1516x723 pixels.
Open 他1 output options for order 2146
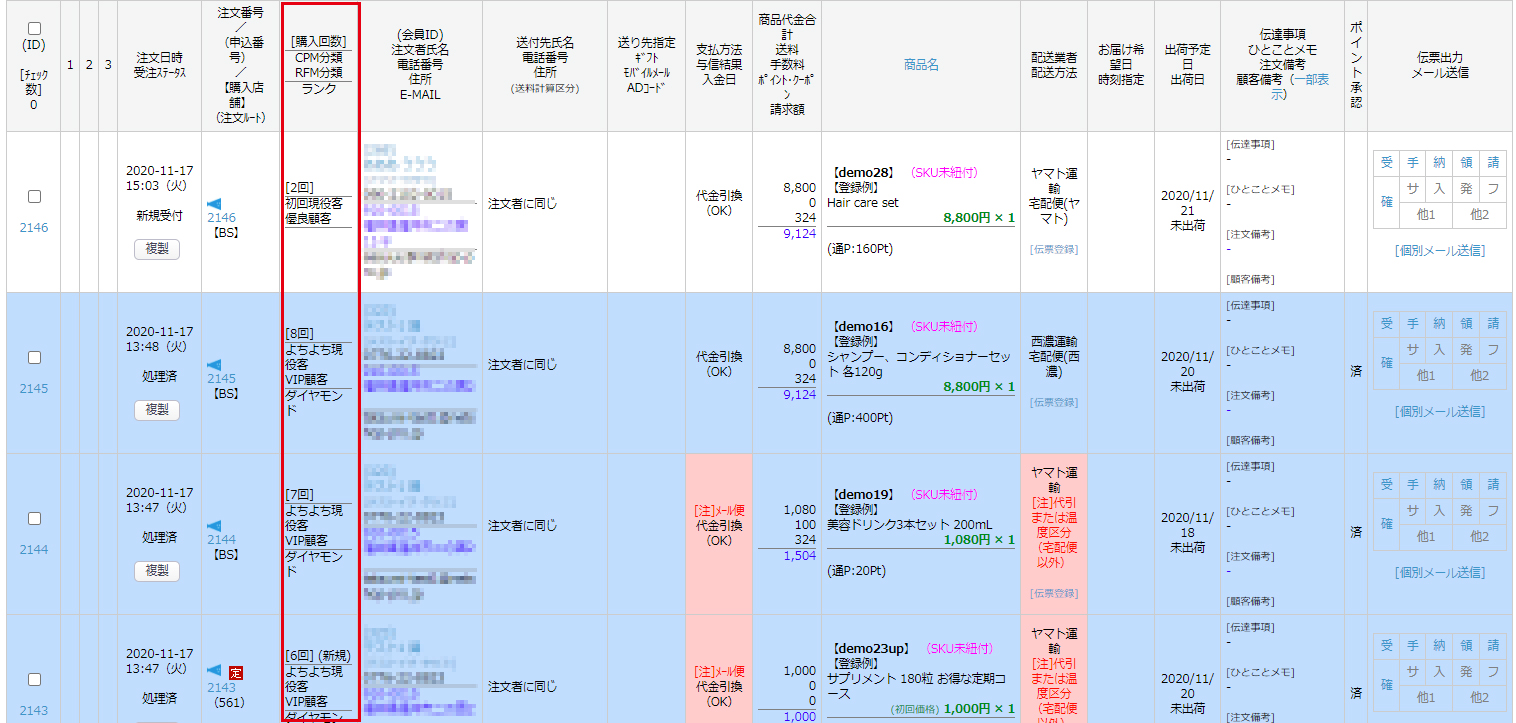(1426, 214)
